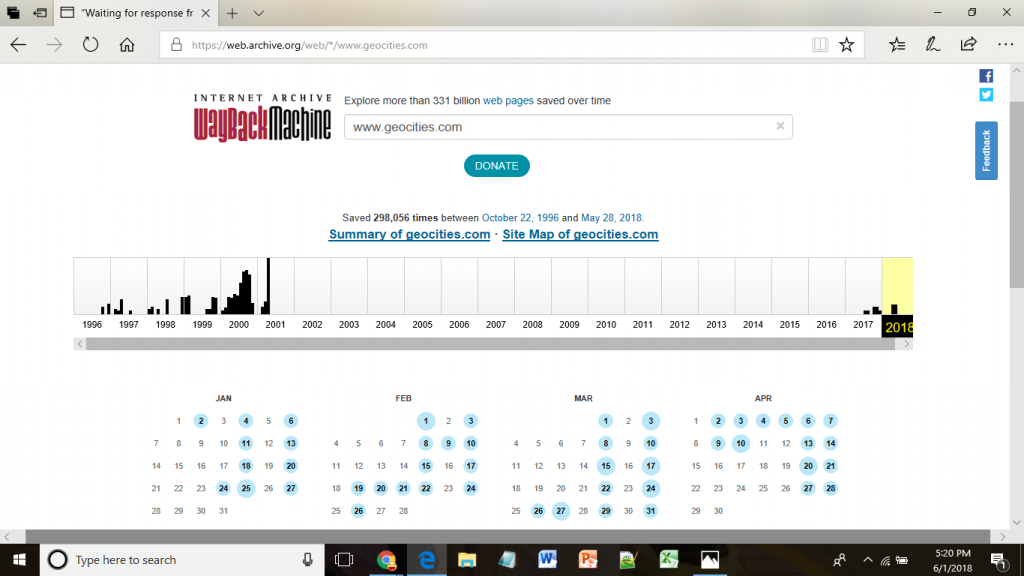Image resolution: width=1024 pixels, height=576 pixels.
Task: Expand hidden icons in the system tray
Action: [868, 560]
